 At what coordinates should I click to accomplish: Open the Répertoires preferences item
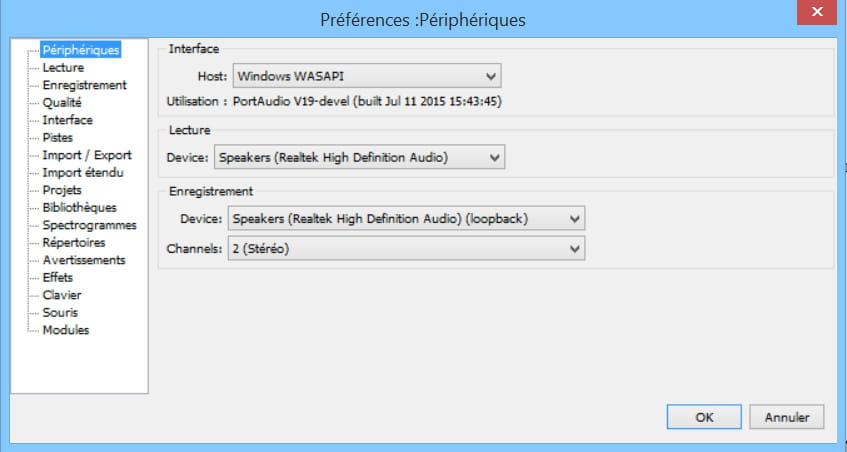[73, 242]
